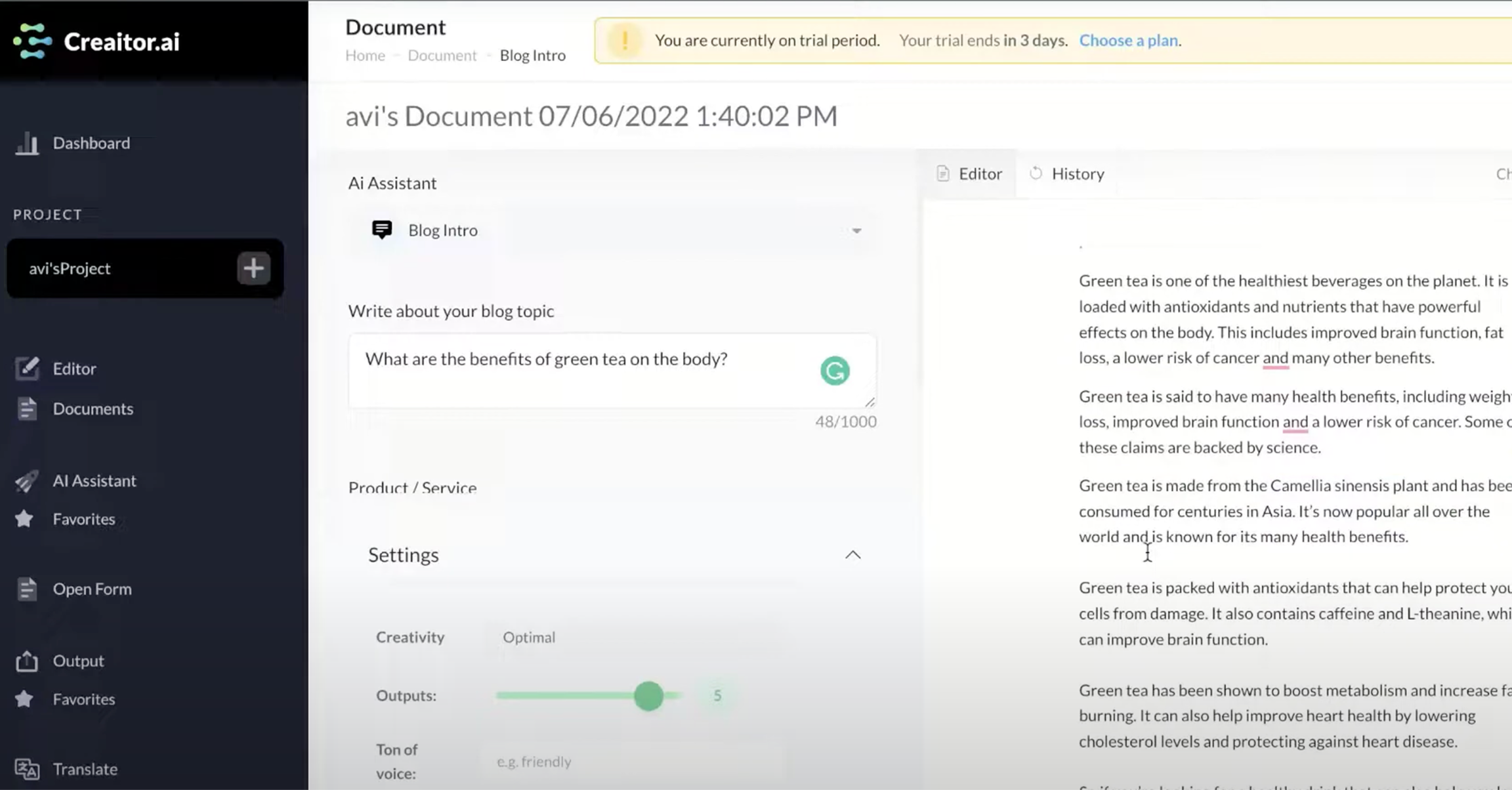The width and height of the screenshot is (1512, 790).
Task: Open Dashboard via its bar chart icon
Action: pyautogui.click(x=27, y=143)
